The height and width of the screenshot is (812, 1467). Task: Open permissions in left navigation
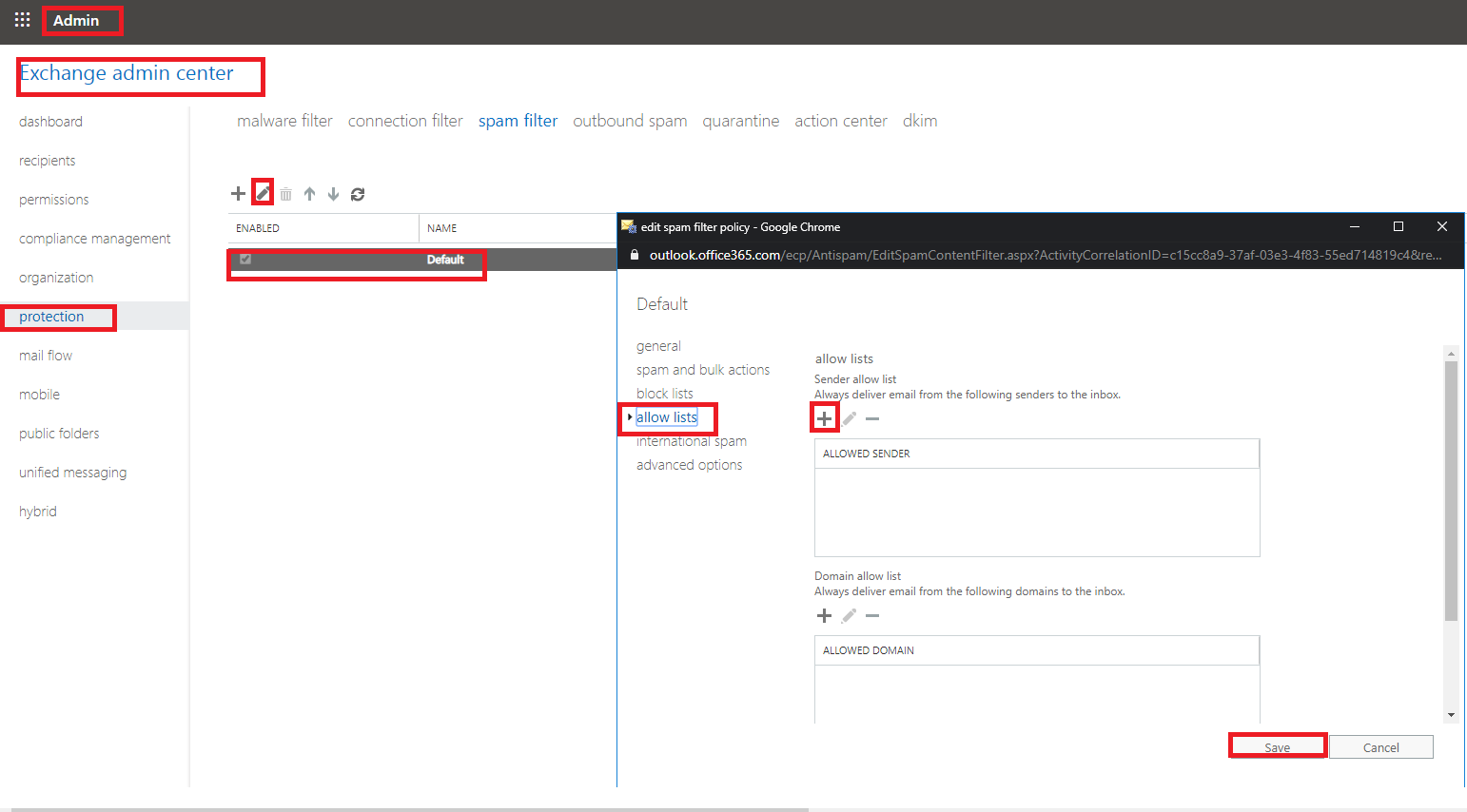[53, 200]
